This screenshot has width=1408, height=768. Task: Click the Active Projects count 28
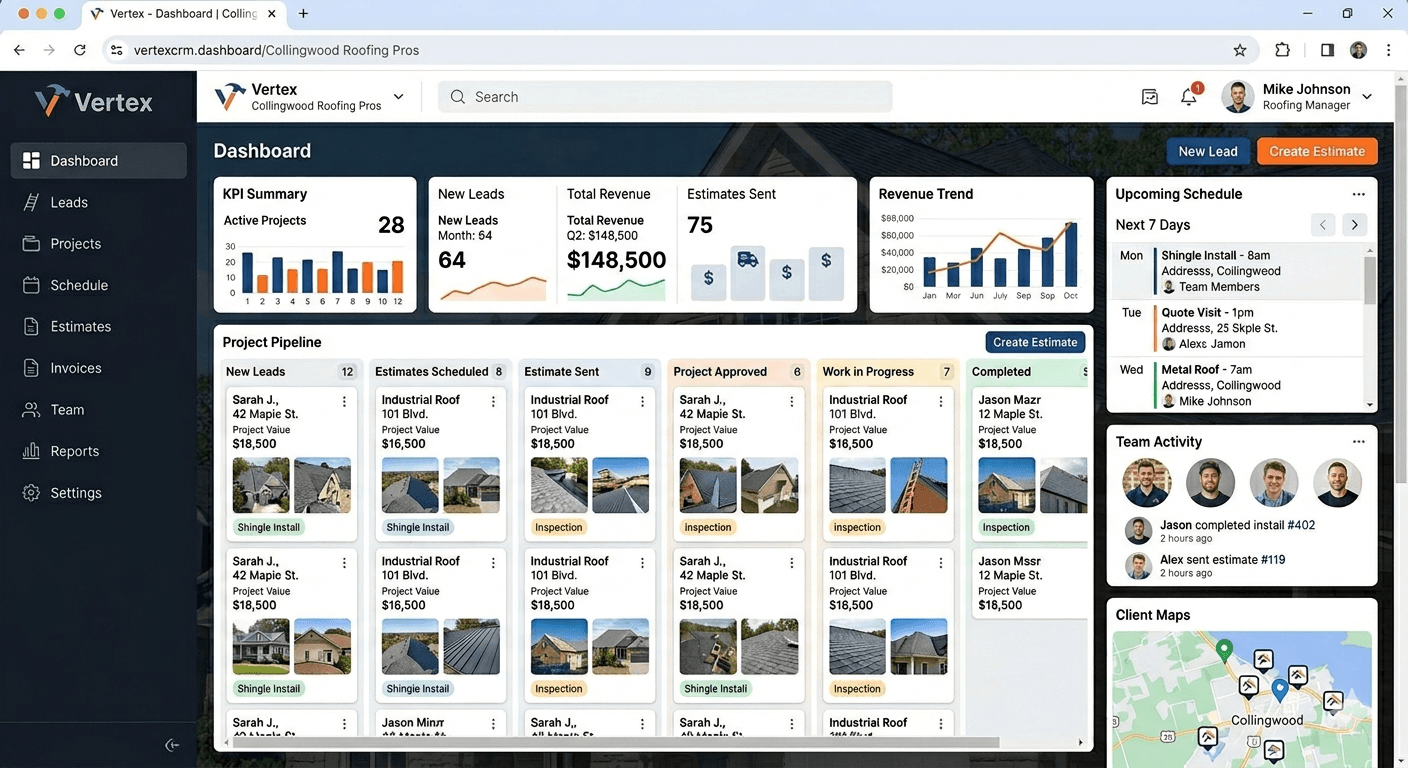point(391,225)
